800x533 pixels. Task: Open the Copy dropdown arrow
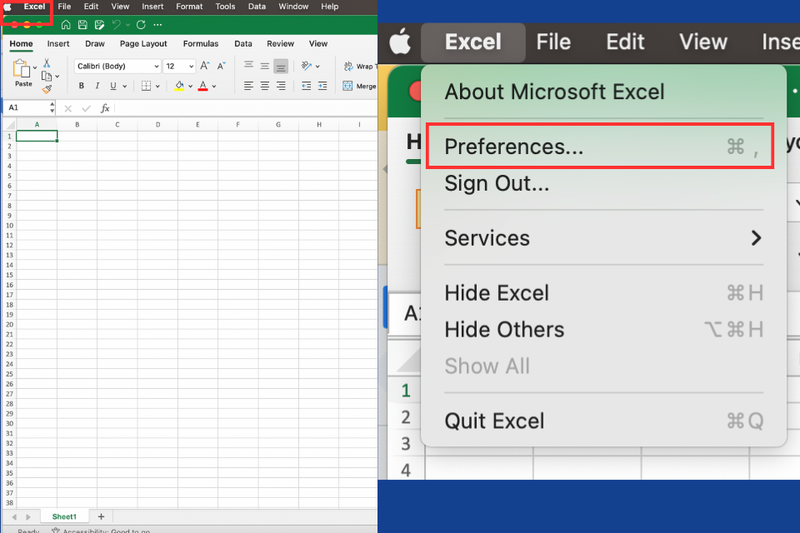click(57, 77)
